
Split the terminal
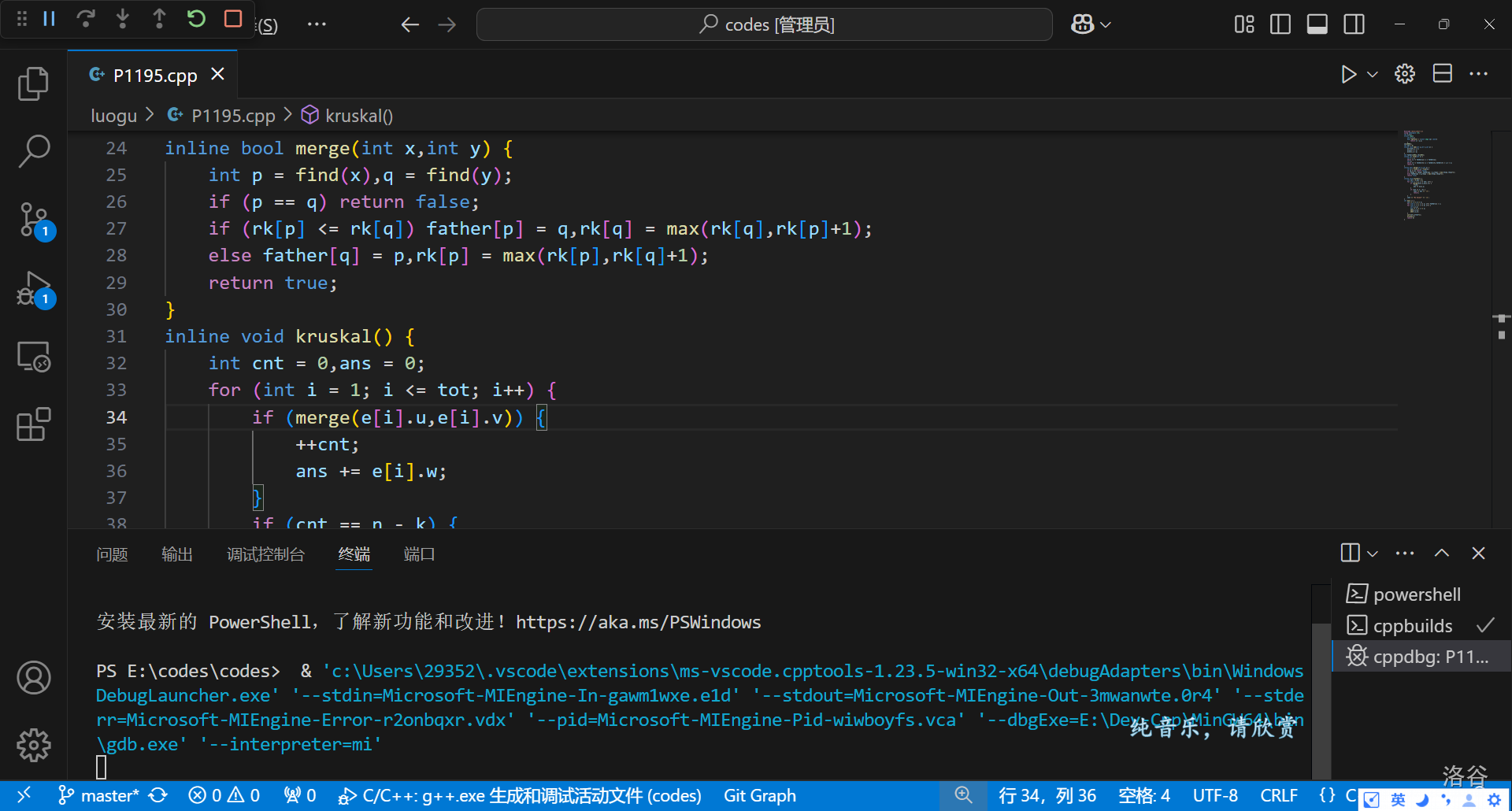[1350, 553]
